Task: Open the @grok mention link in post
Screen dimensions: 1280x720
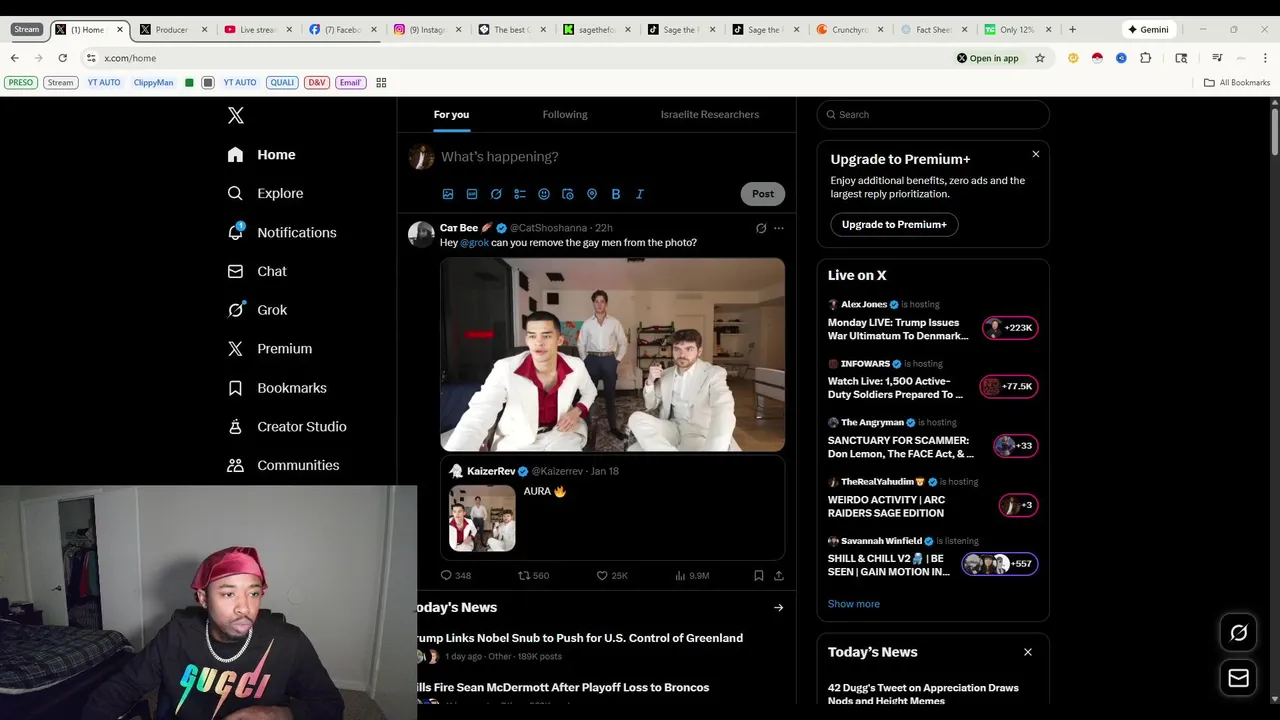Action: (x=474, y=243)
